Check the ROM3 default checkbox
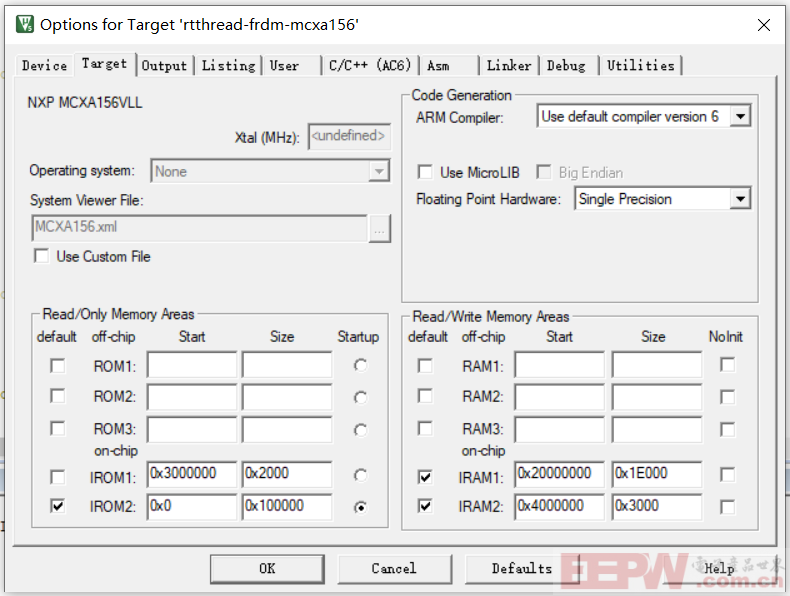This screenshot has width=790, height=596. click(x=57, y=428)
